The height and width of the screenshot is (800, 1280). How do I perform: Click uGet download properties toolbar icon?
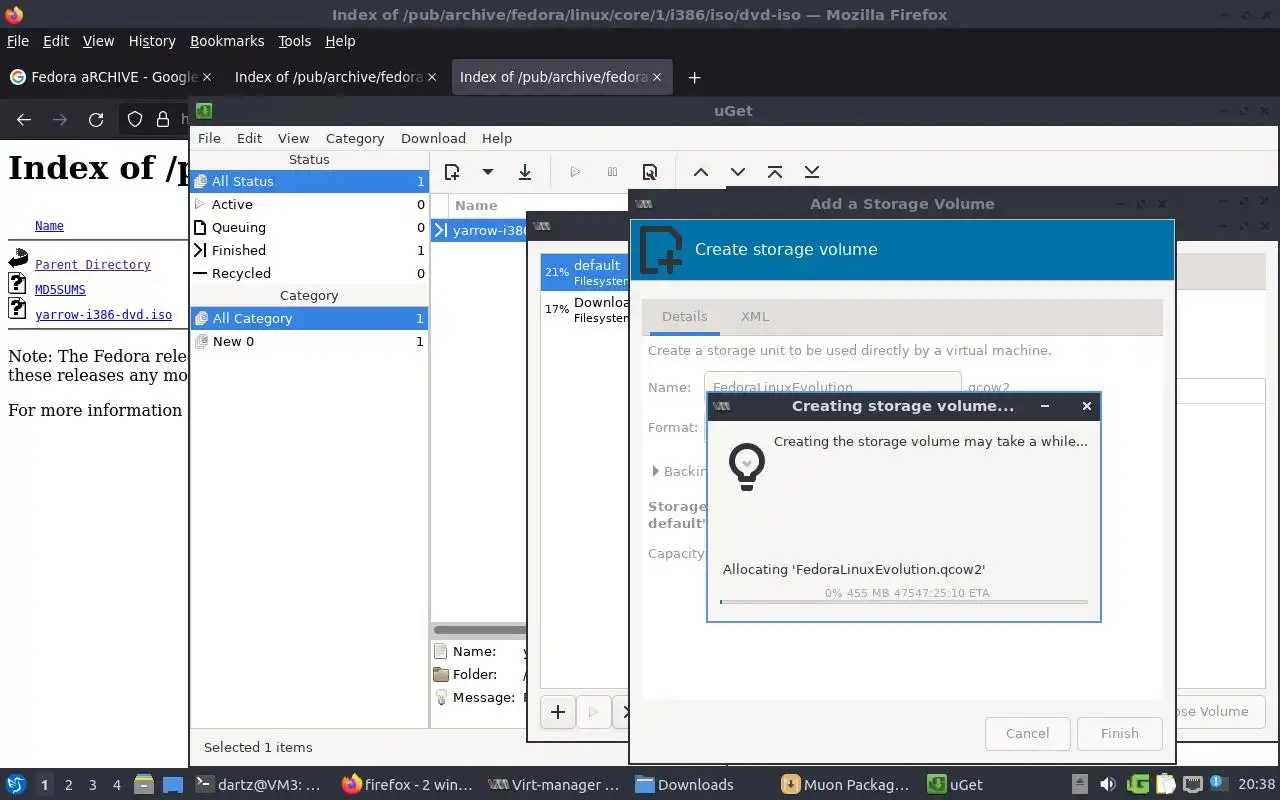coord(649,172)
